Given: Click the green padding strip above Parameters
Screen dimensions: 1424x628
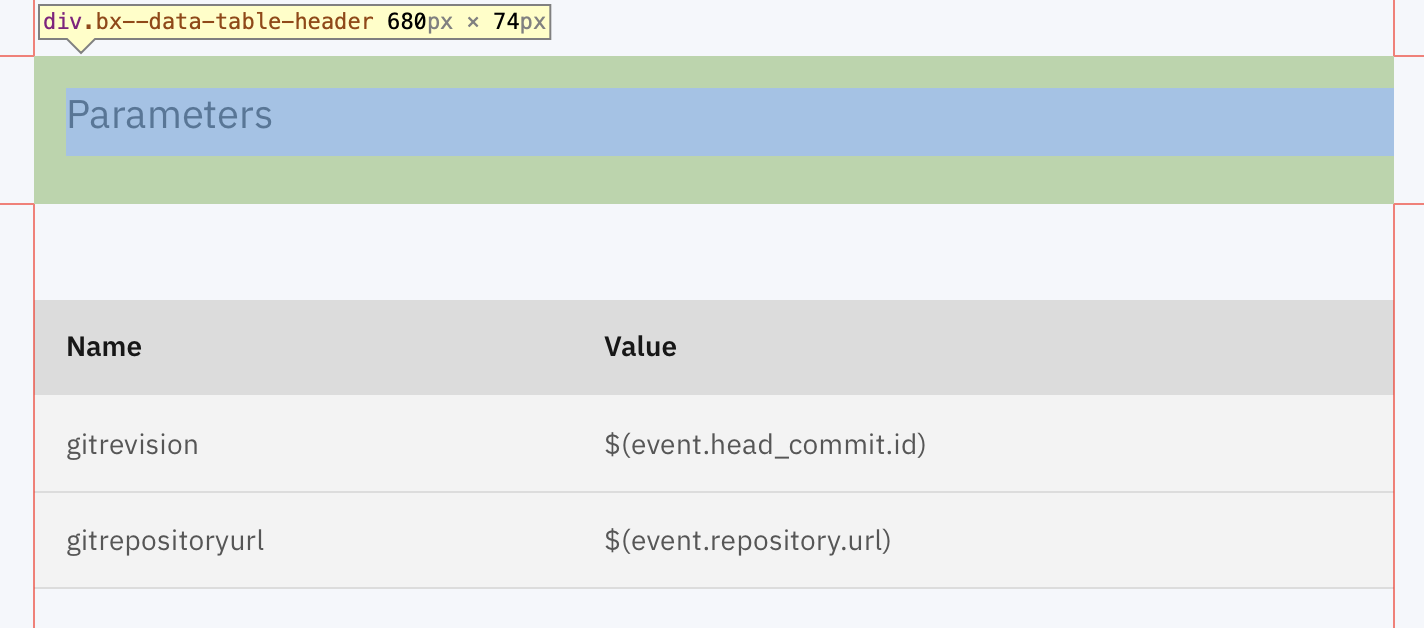Looking at the screenshot, I should (714, 72).
